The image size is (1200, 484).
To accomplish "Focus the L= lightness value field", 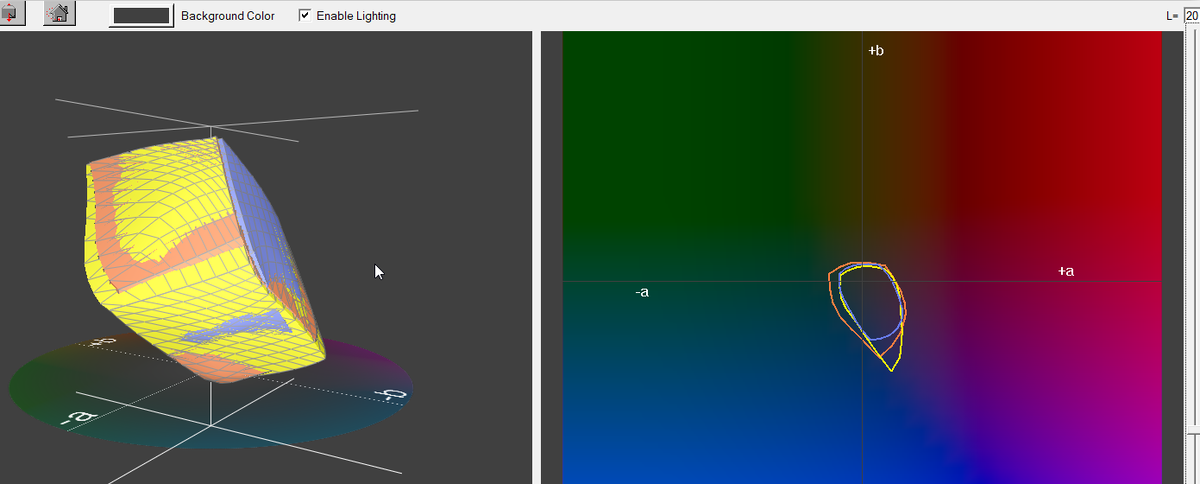I will tap(1191, 16).
